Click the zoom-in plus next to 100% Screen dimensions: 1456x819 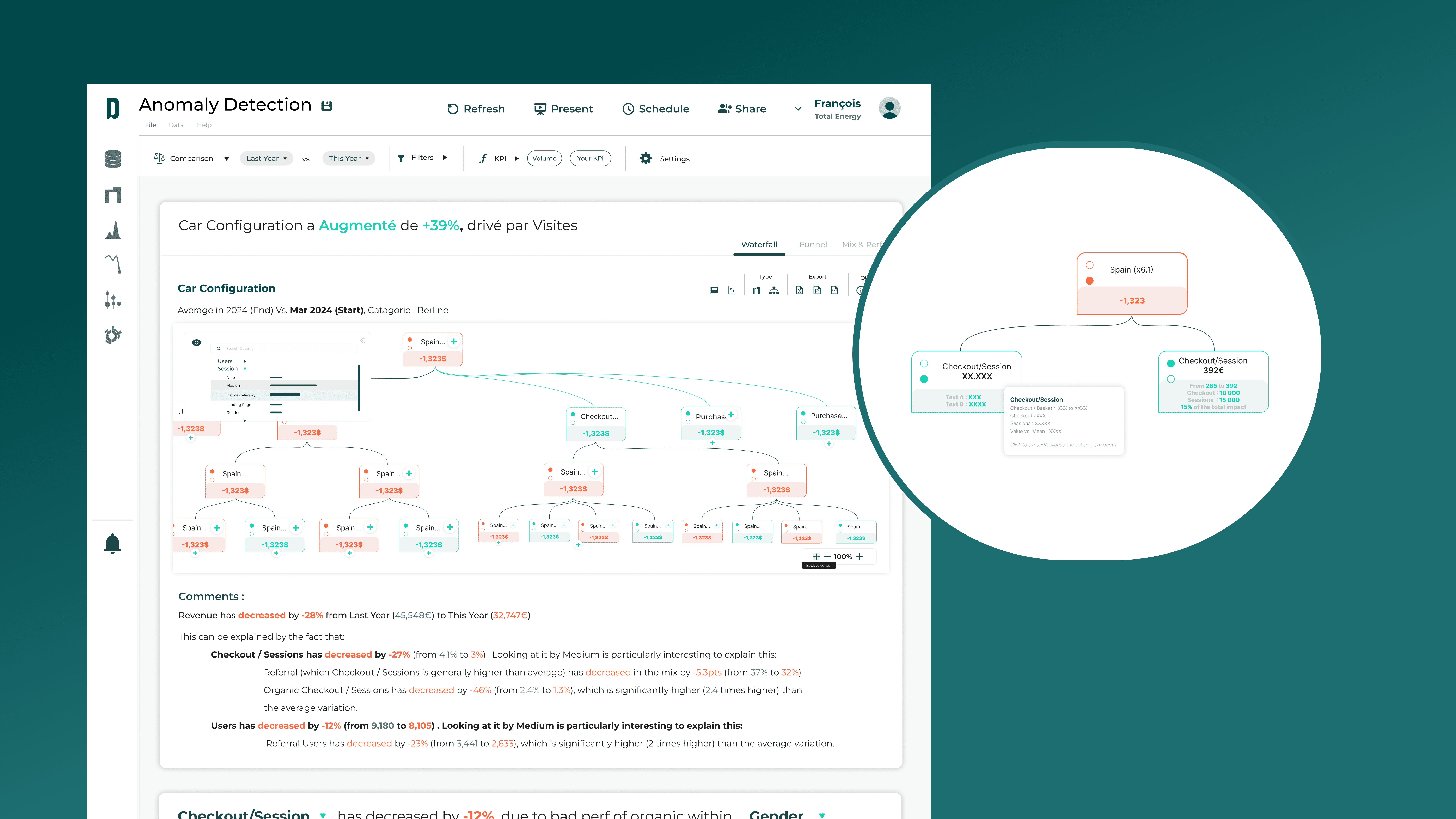860,557
